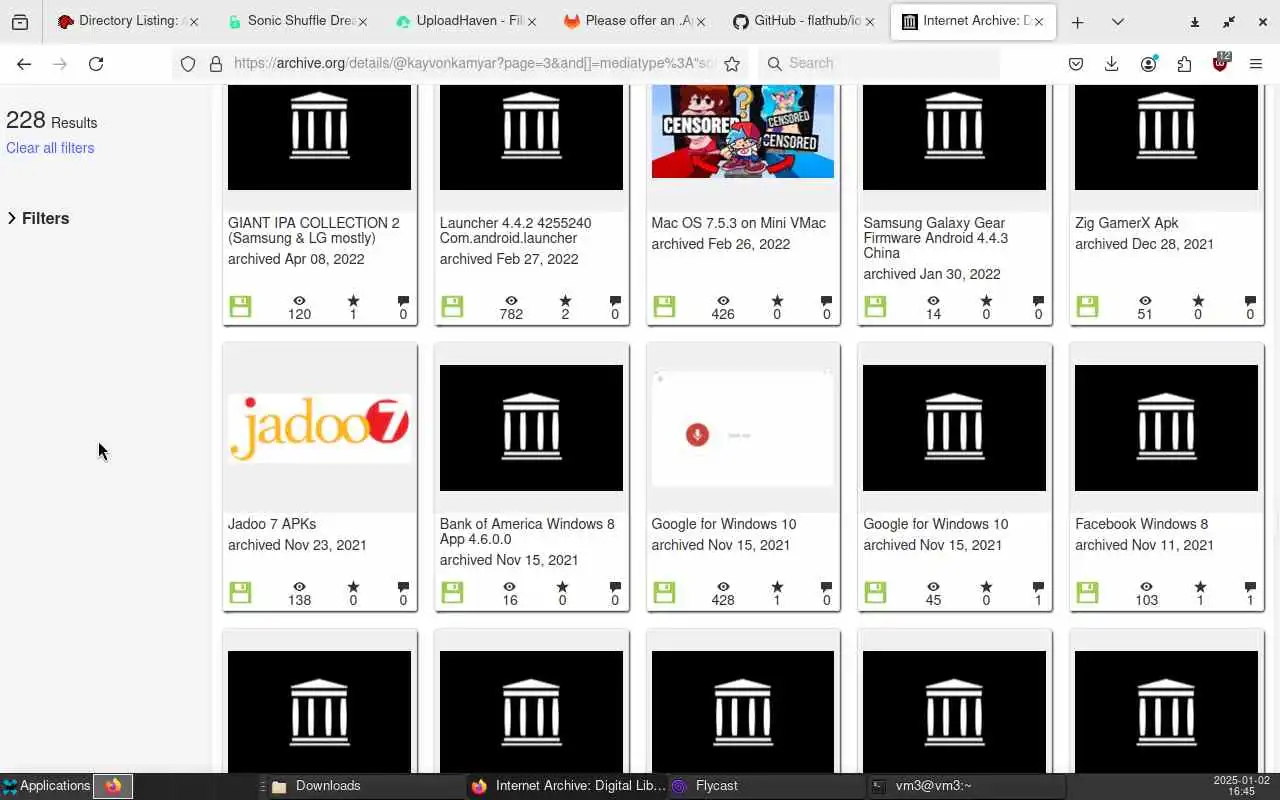This screenshot has width=1280, height=800.
Task: Open the Jadoo 7 APKs title link
Action: point(271,524)
